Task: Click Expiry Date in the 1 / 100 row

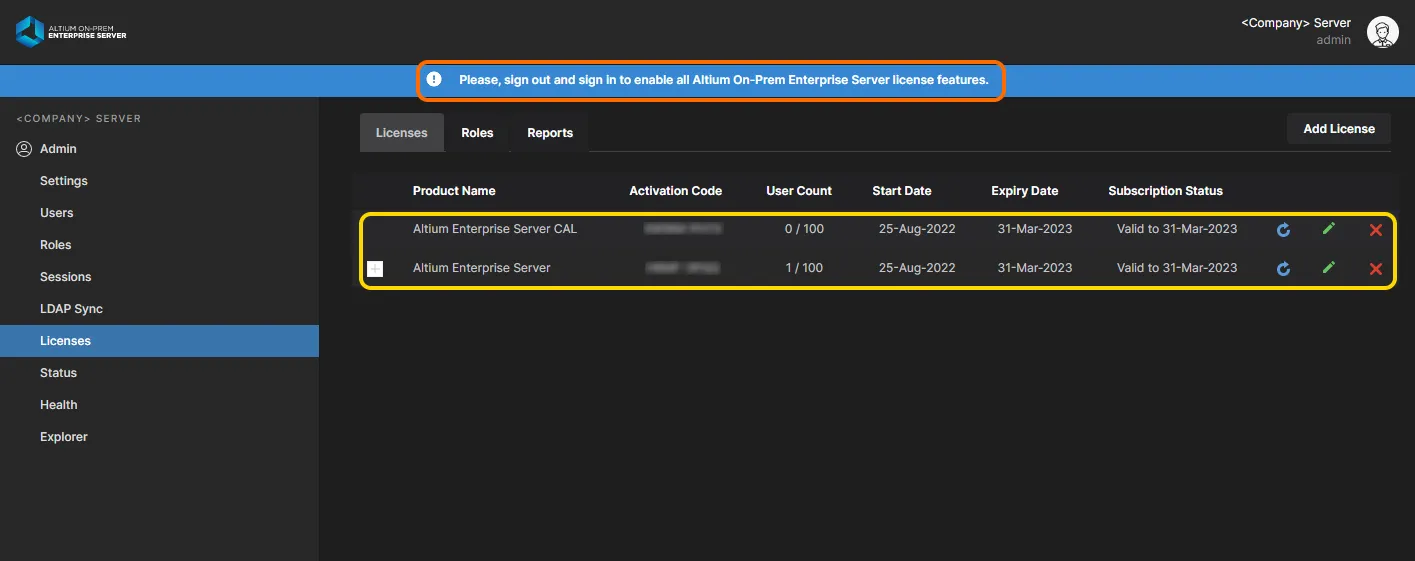Action: point(1035,268)
